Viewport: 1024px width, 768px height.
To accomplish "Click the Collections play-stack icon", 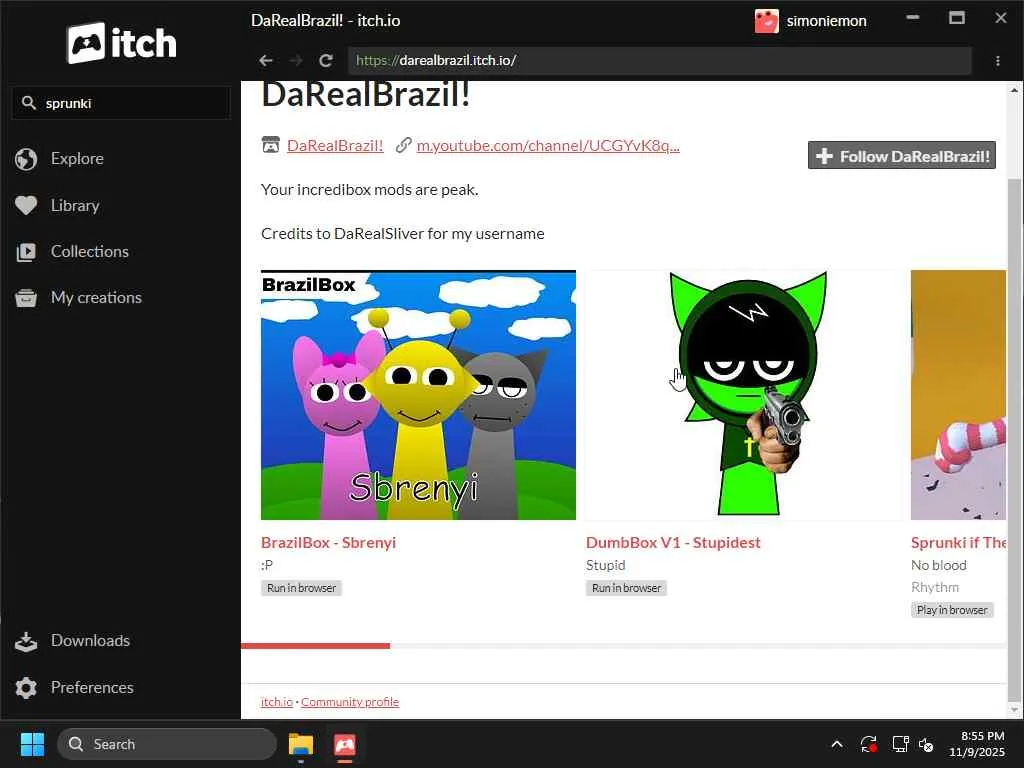I will [26, 251].
